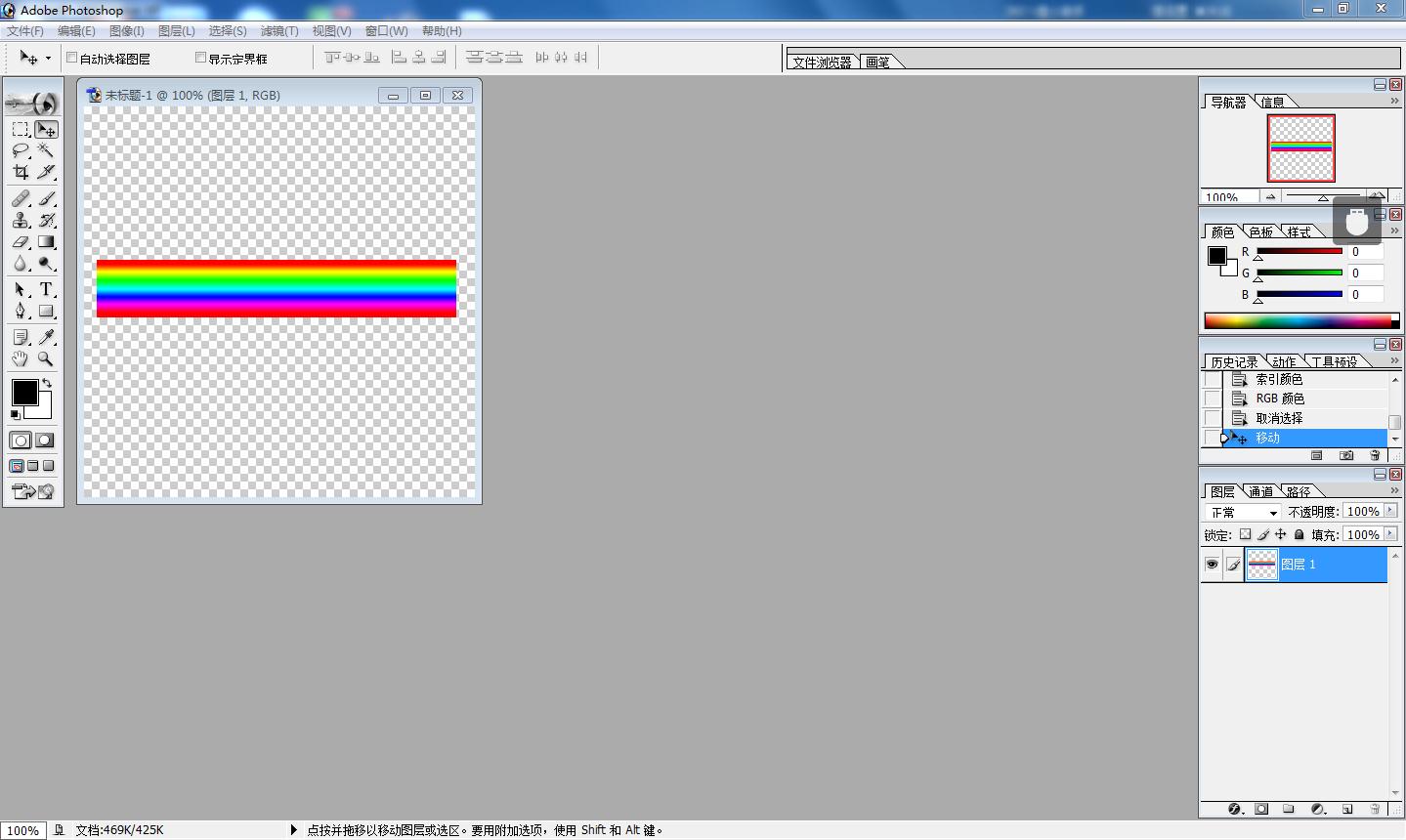This screenshot has height=840, width=1406.
Task: Open the 填充 fill slider arrow
Action: pyautogui.click(x=1390, y=534)
